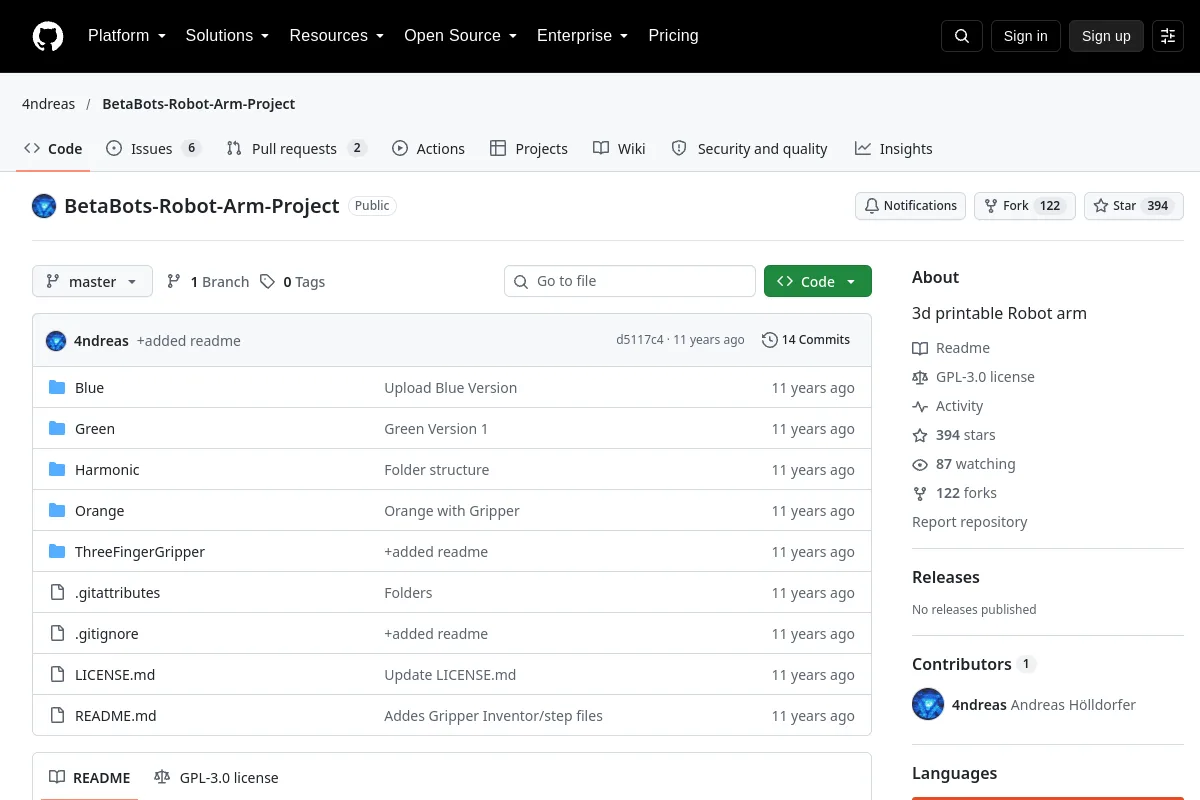Click the contributor avatar of Andreas Hölldorfer

tap(928, 704)
